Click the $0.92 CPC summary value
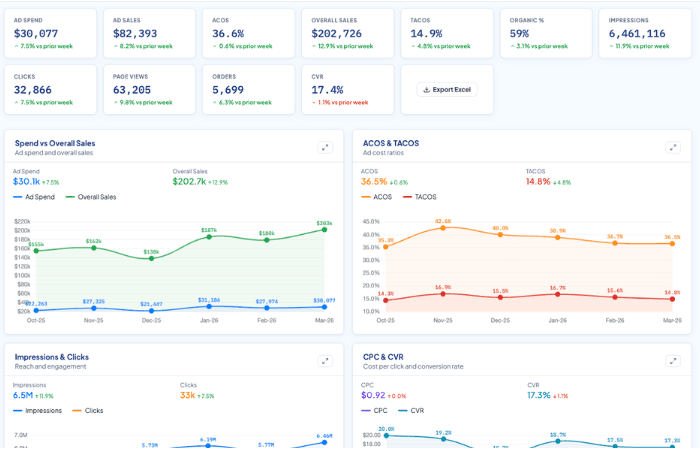Image resolution: width=700 pixels, height=451 pixels. pos(373,395)
